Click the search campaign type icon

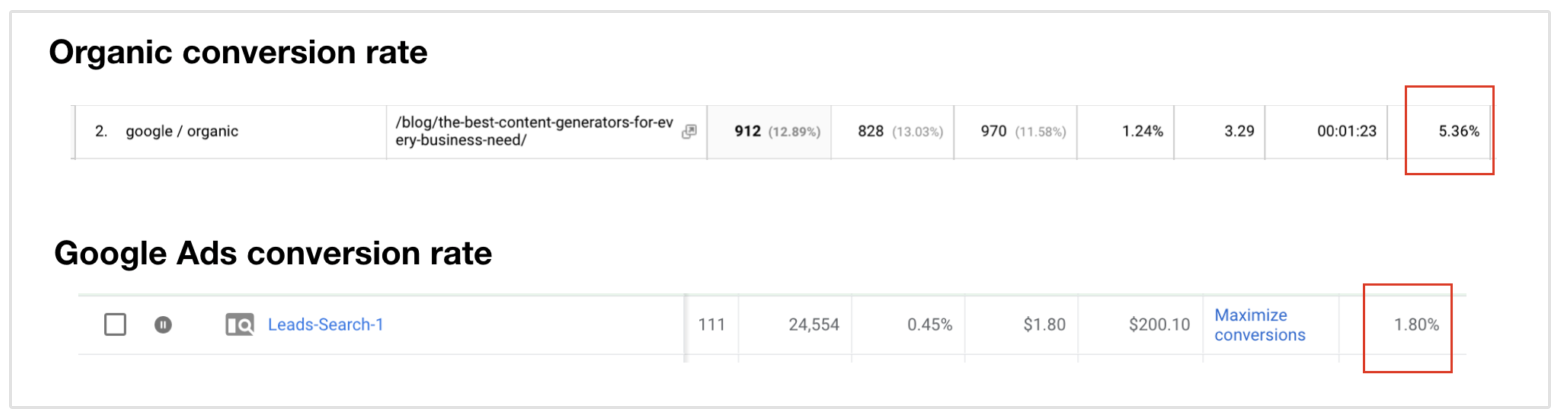pos(240,324)
